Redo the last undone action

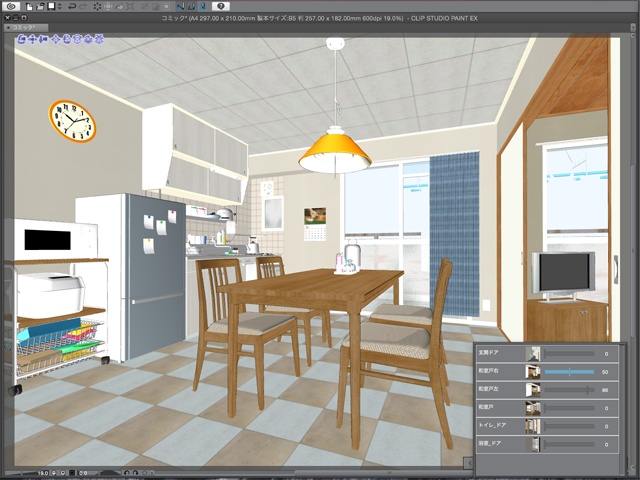pyautogui.click(x=83, y=6)
